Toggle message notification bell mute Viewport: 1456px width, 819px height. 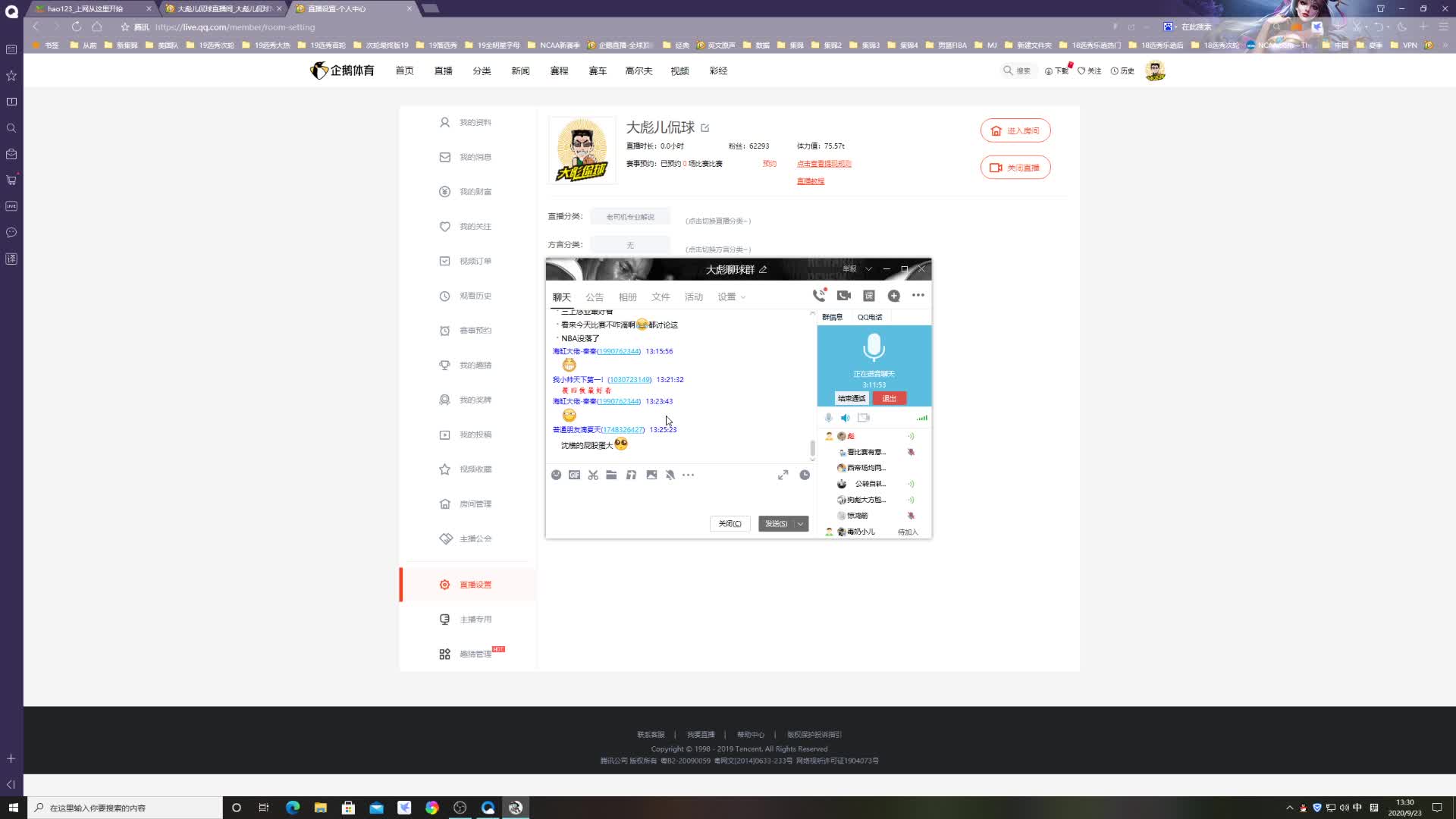[670, 475]
